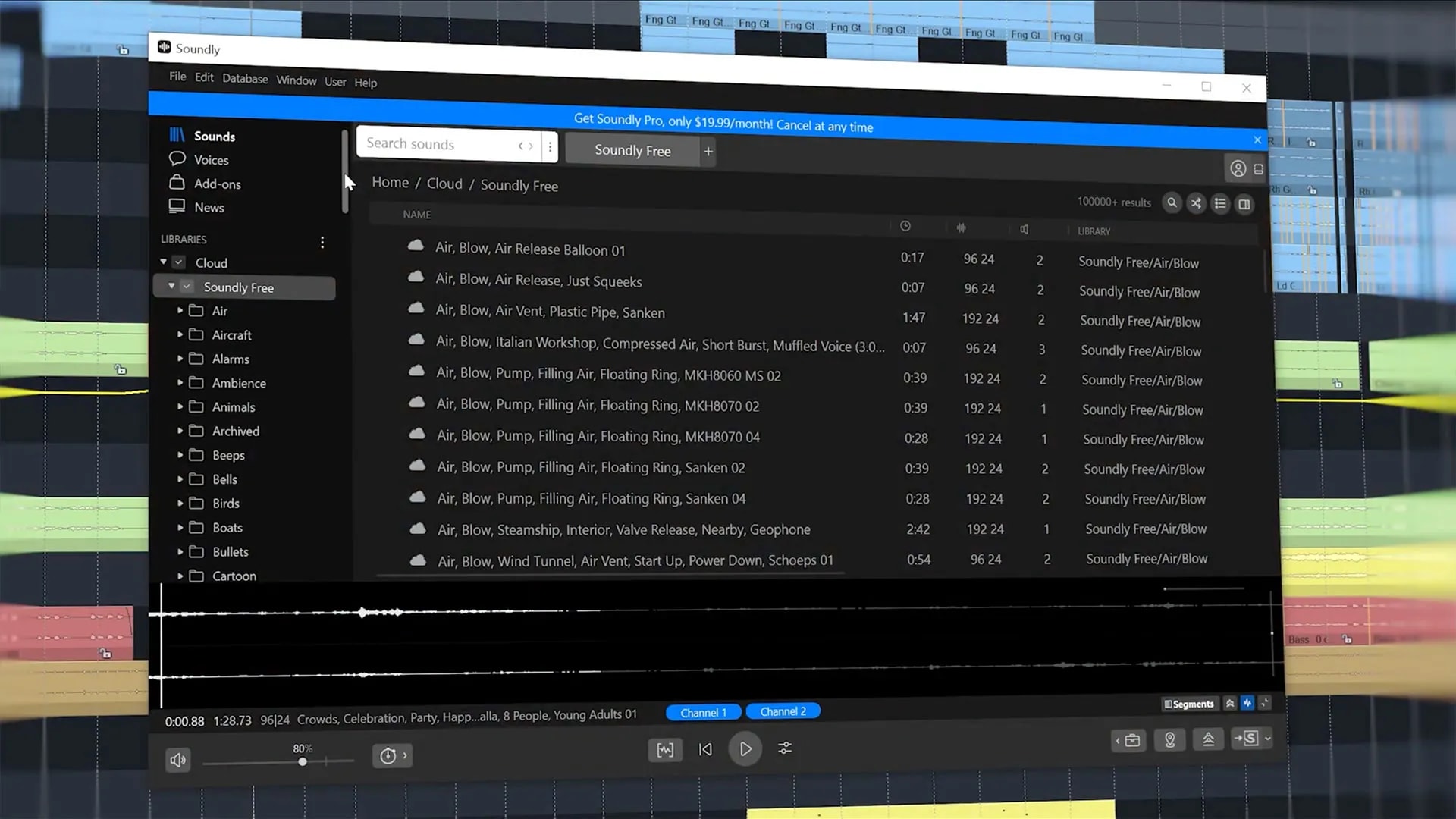Toggle Channel 2 playback
1456x819 pixels.
coord(783,711)
